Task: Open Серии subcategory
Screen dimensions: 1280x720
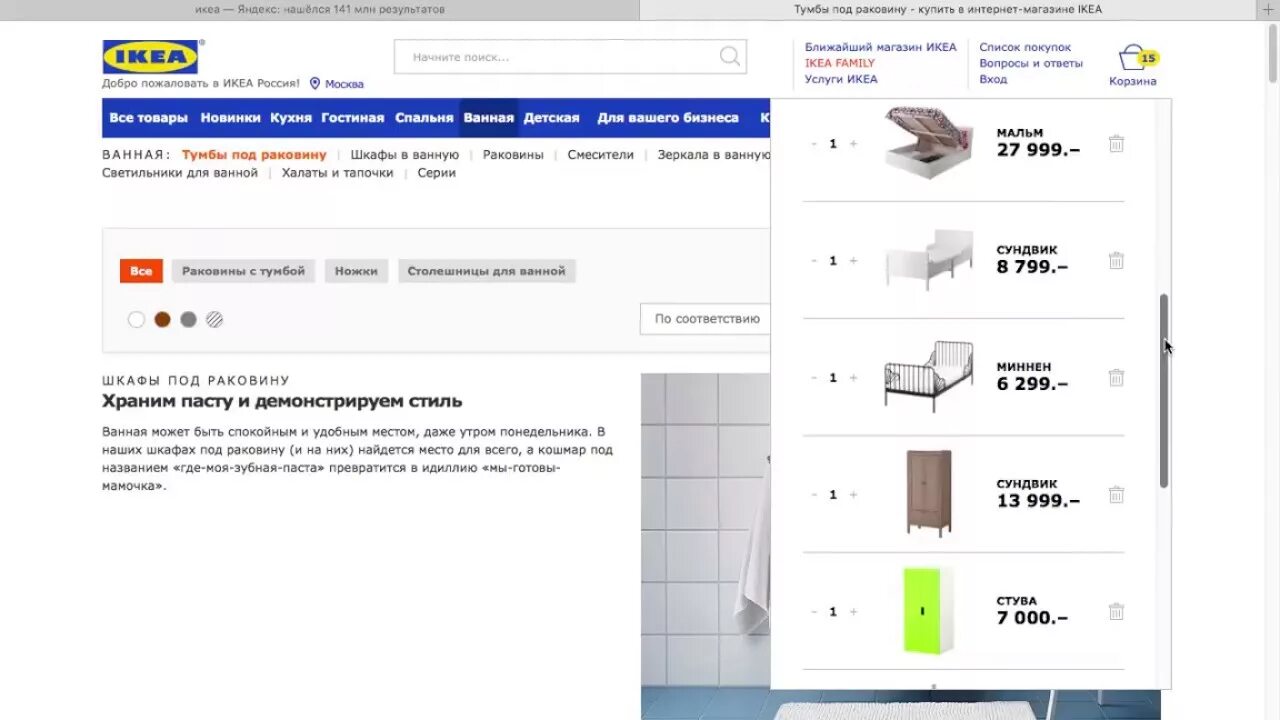Action: [437, 173]
